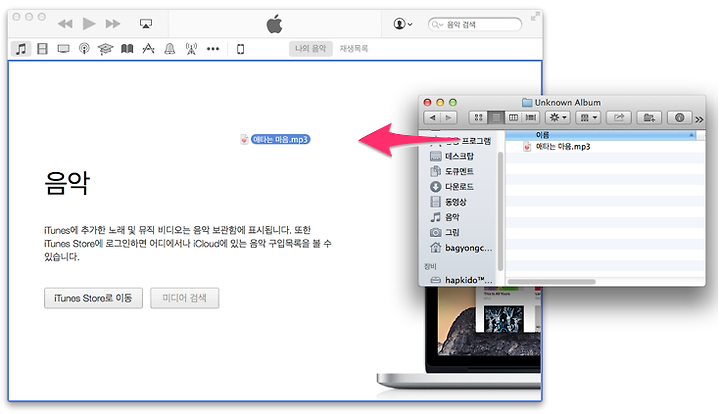Click the 미디어 검색 button
The image size is (720, 414).
pos(185,298)
